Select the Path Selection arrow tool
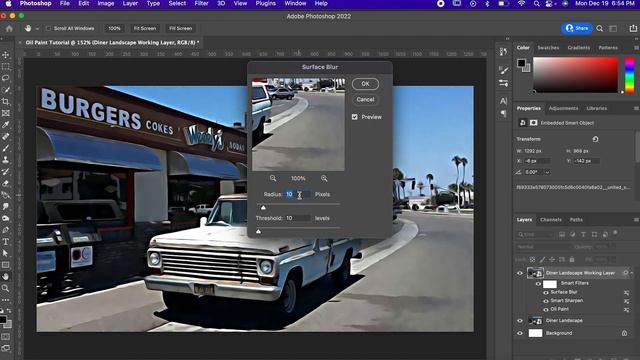The width and height of the screenshot is (640, 360). (x=6, y=253)
